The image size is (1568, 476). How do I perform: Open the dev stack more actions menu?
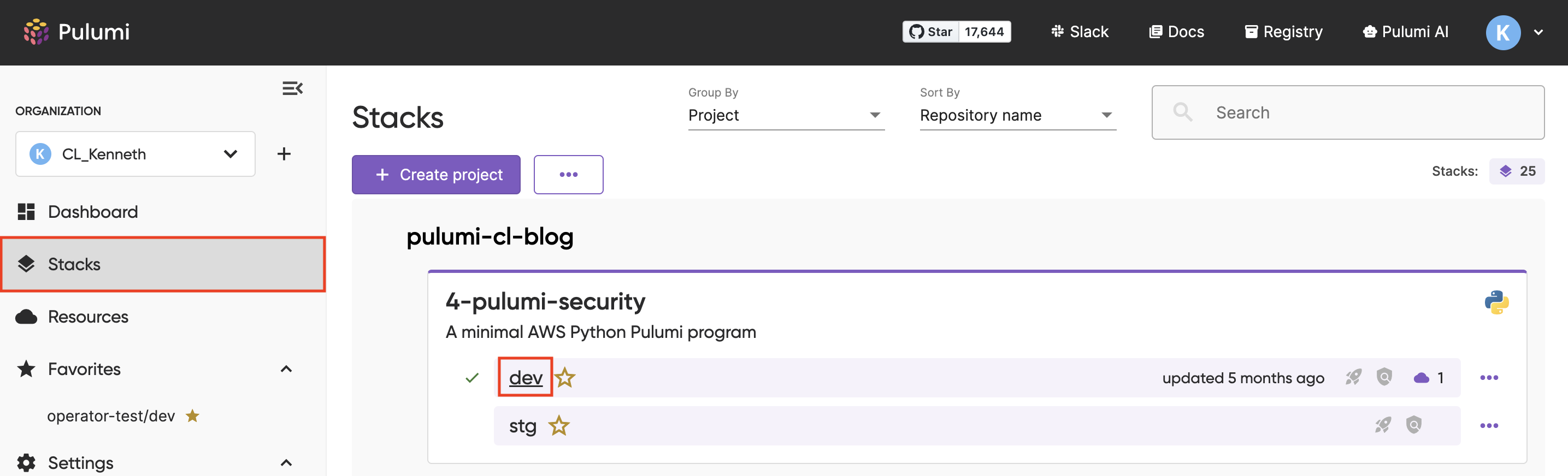(1489, 378)
